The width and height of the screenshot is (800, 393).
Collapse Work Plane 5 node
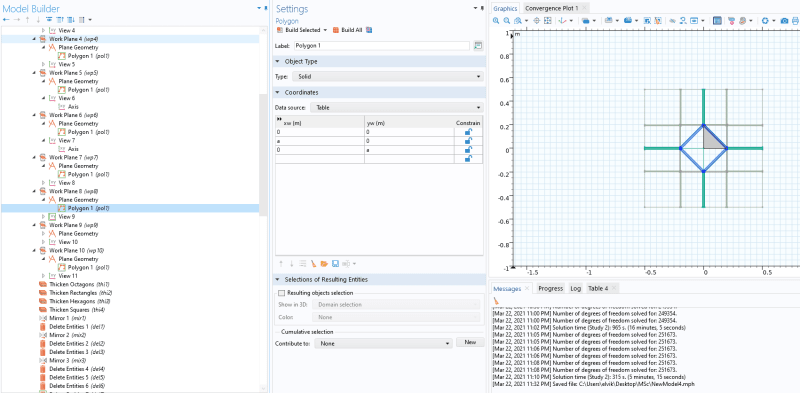(34, 72)
